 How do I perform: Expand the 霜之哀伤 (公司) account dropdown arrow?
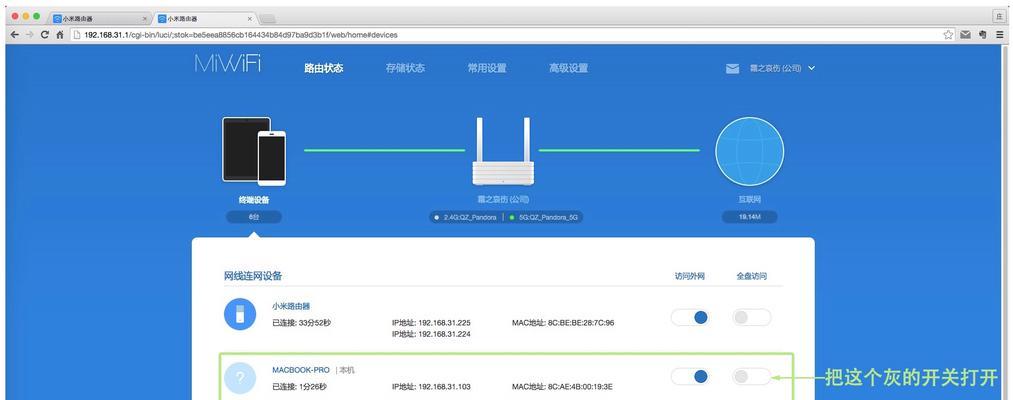[811, 68]
